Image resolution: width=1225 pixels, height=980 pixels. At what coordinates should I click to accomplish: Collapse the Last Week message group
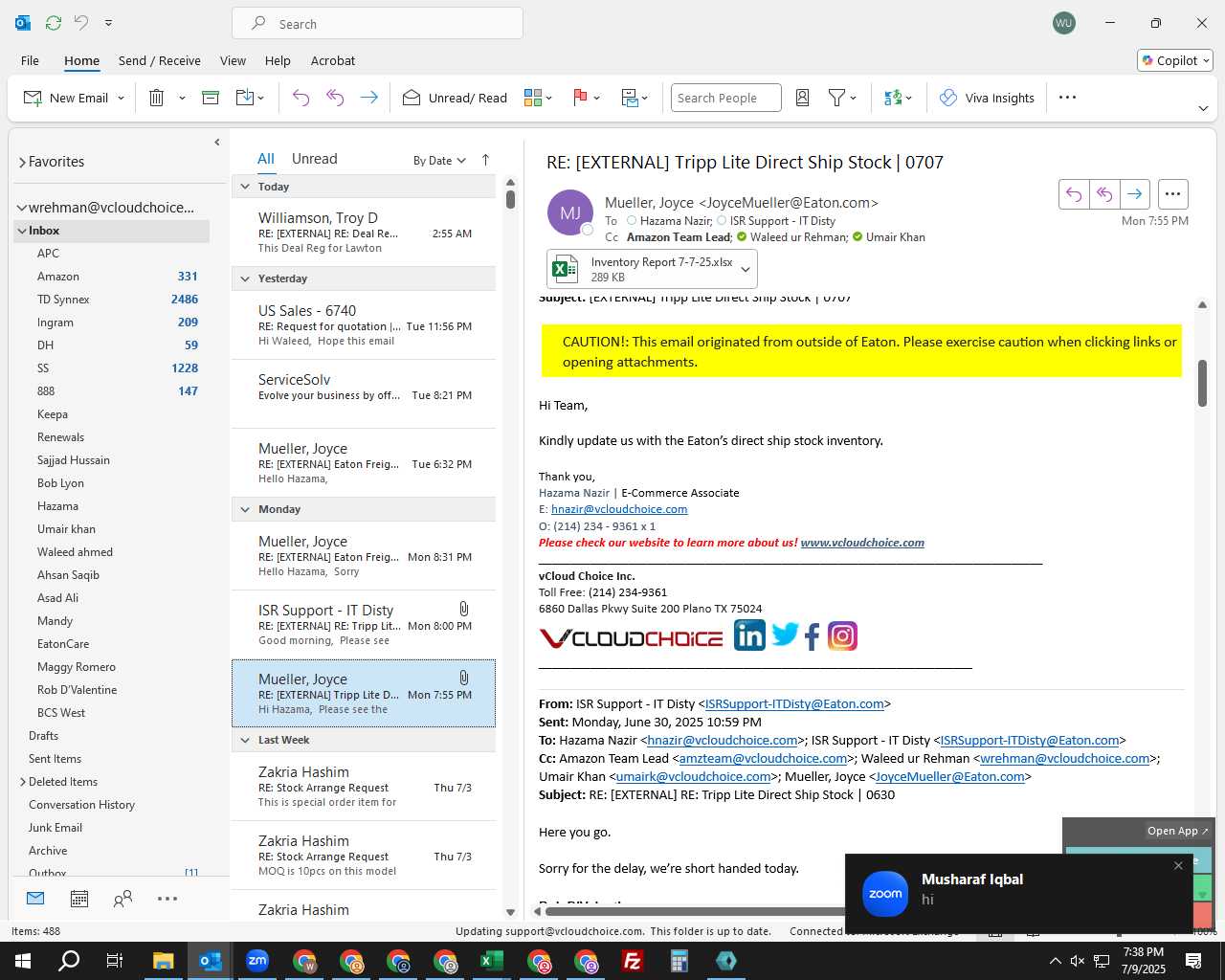245,740
